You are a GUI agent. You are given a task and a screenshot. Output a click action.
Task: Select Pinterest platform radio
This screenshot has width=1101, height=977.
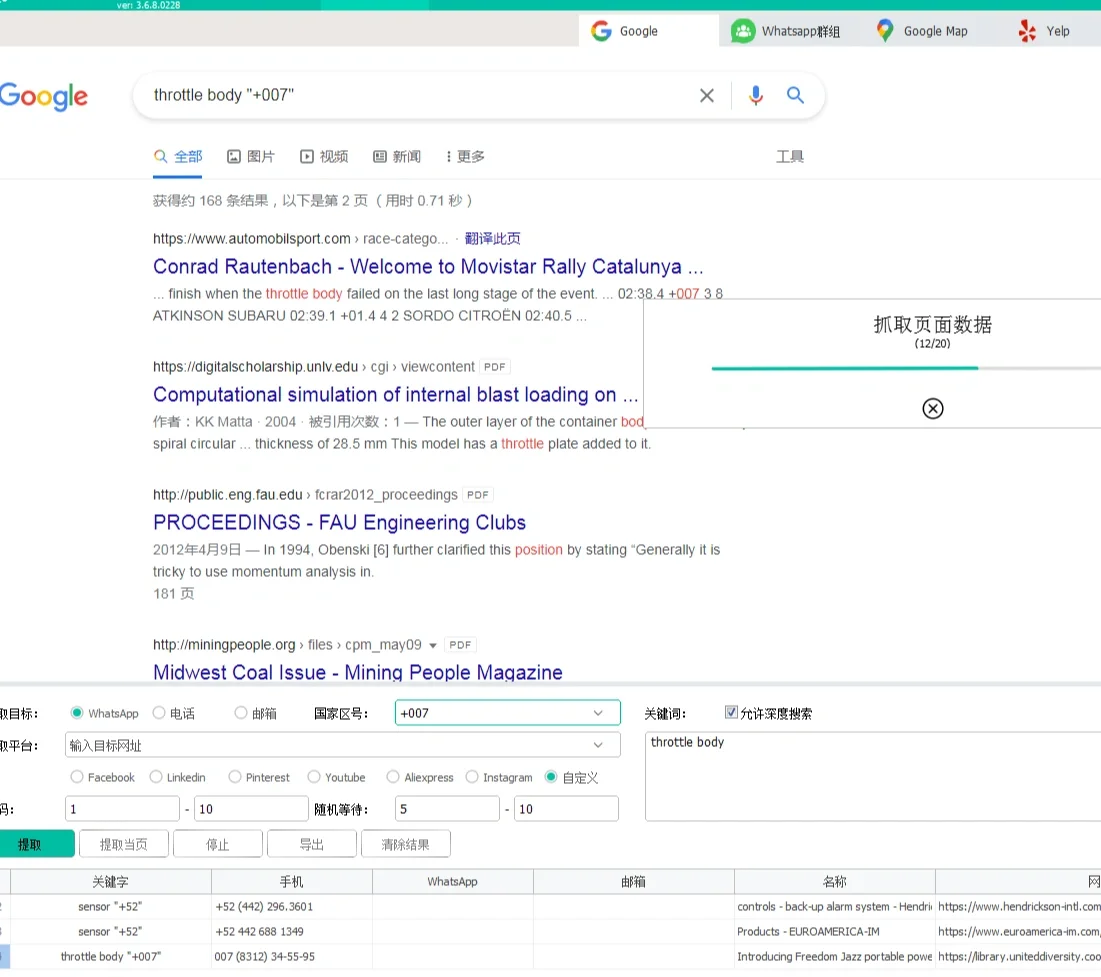click(235, 777)
